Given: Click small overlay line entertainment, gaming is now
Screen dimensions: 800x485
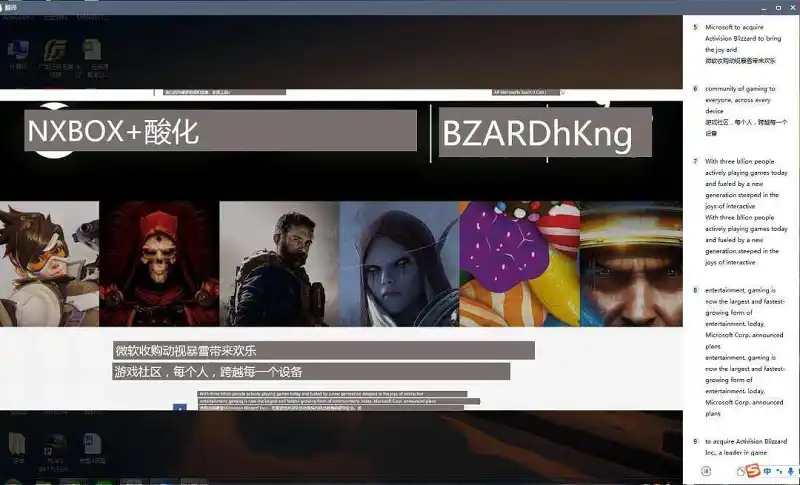Looking at the screenshot, I should pyautogui.click(x=339, y=401).
